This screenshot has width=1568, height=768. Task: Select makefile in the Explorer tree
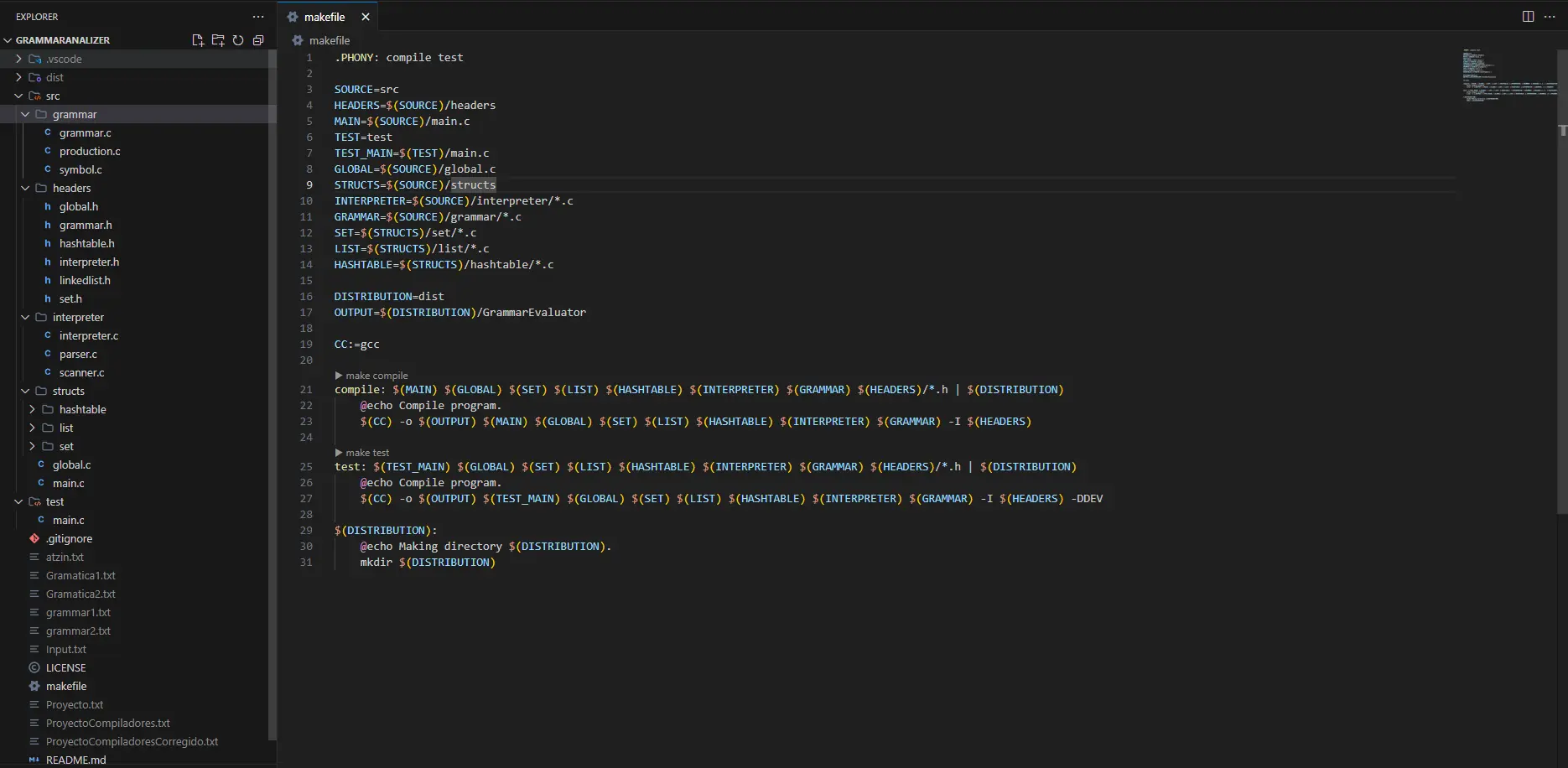[x=138, y=686]
